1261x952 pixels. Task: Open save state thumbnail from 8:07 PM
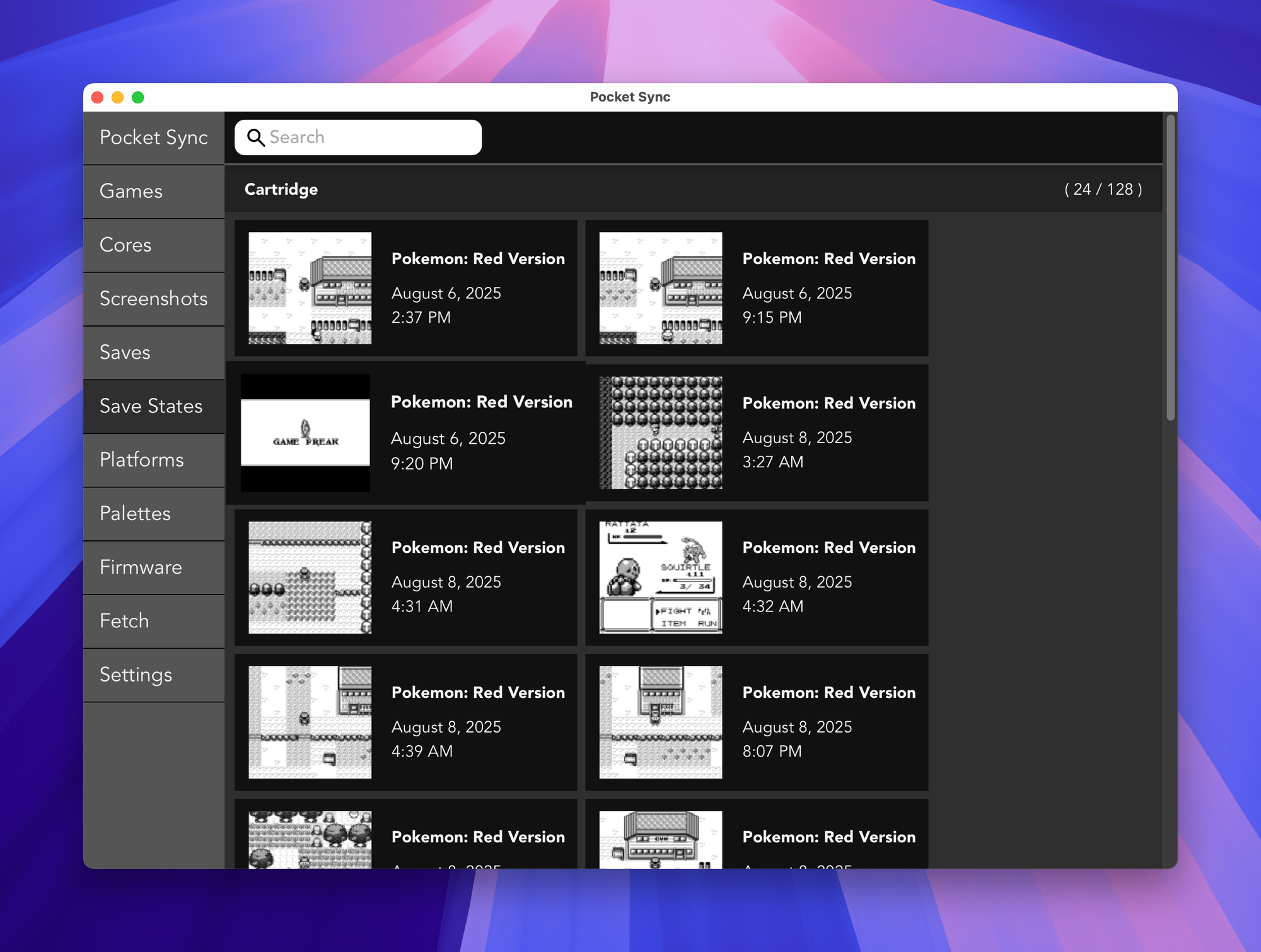pyautogui.click(x=661, y=723)
